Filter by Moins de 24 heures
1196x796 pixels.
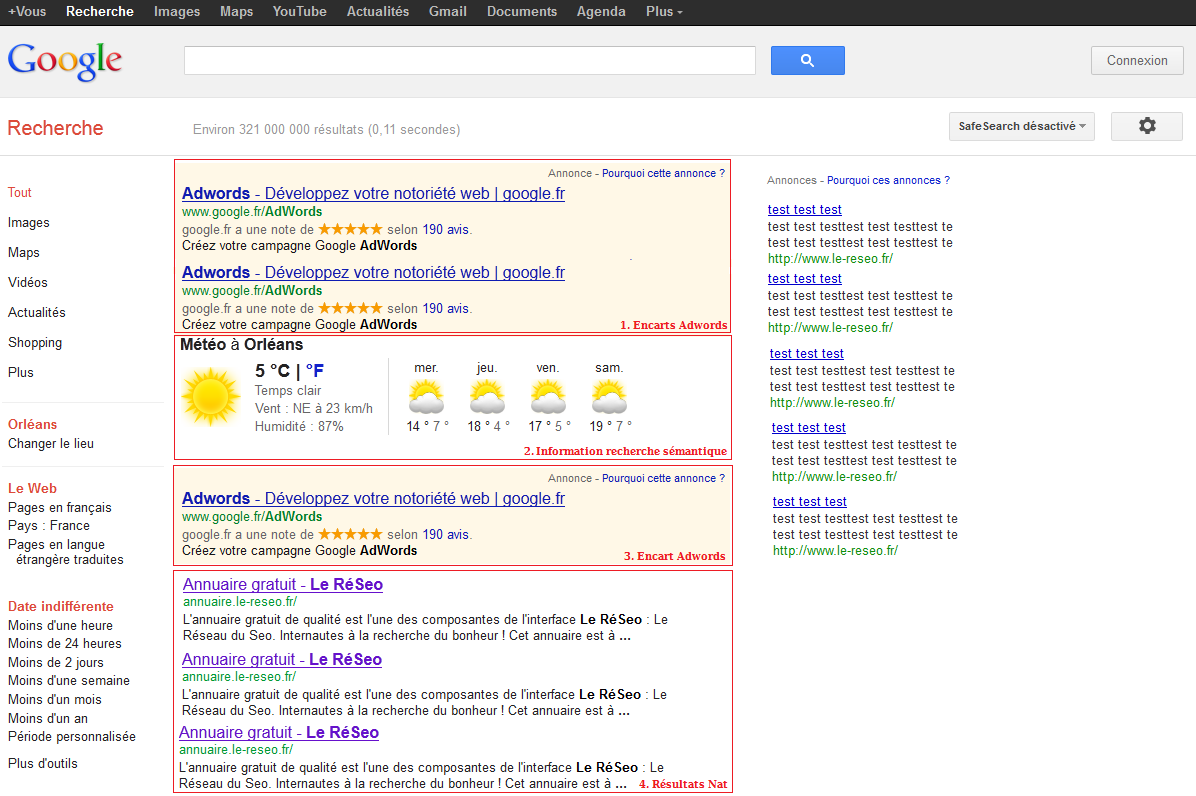click(65, 644)
